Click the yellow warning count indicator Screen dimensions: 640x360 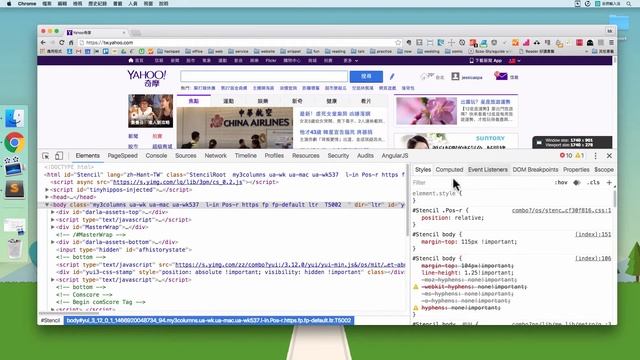[x=580, y=156]
